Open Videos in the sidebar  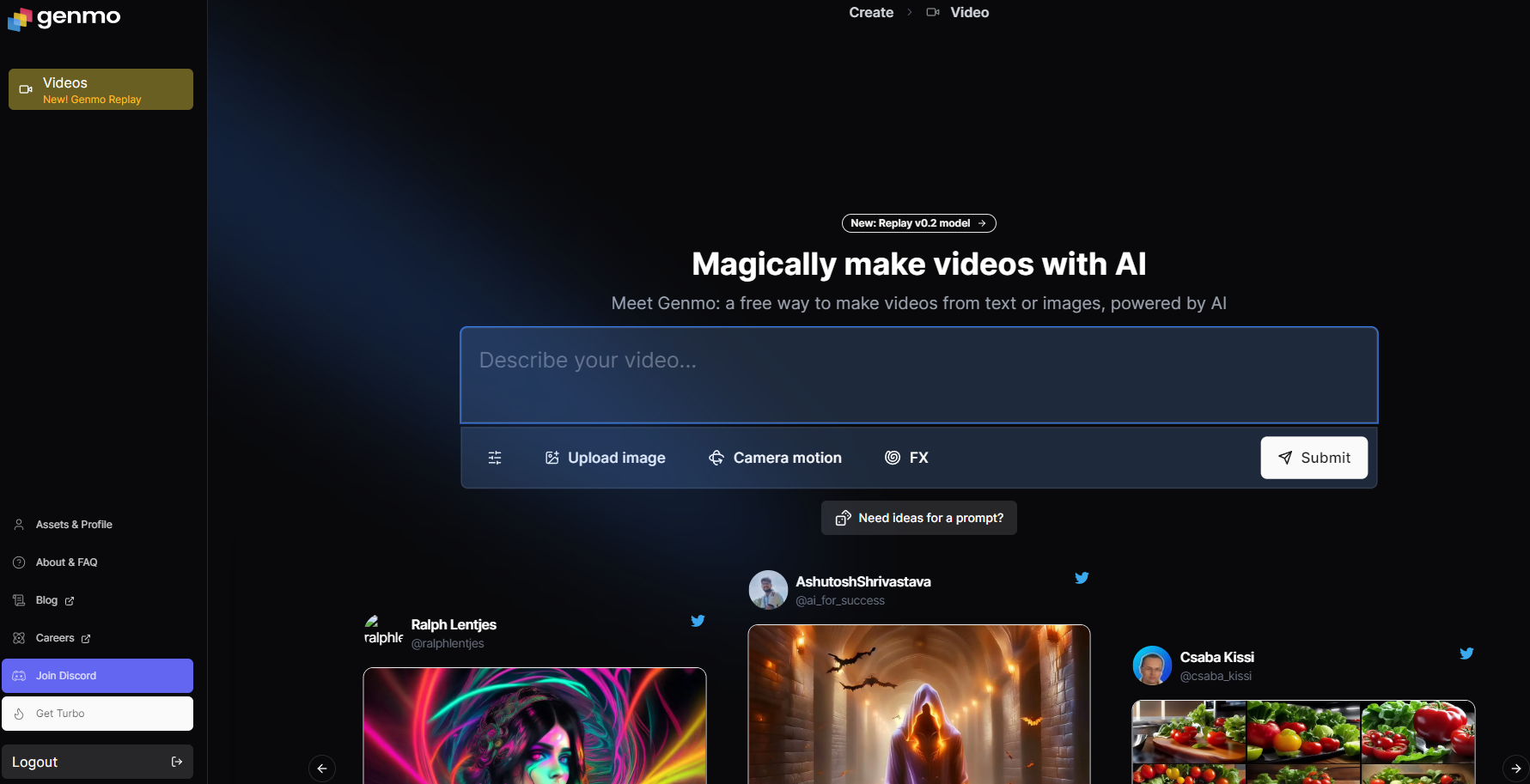point(101,89)
